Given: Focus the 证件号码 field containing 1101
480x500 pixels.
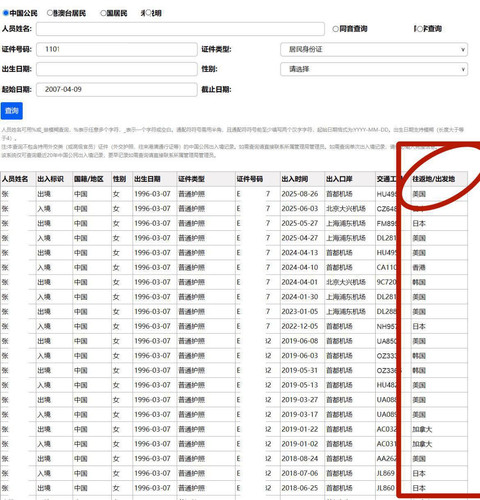Looking at the screenshot, I should coord(117,49).
